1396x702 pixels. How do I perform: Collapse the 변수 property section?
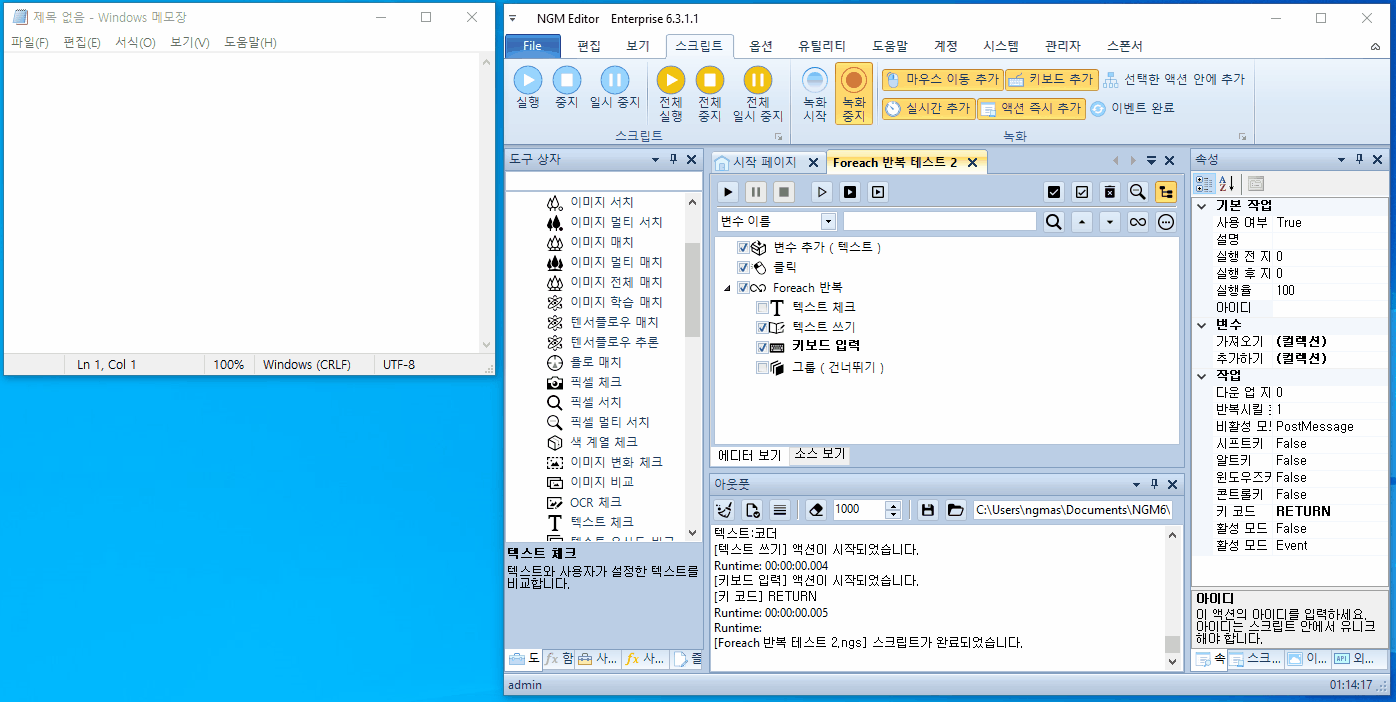click(x=1202, y=325)
